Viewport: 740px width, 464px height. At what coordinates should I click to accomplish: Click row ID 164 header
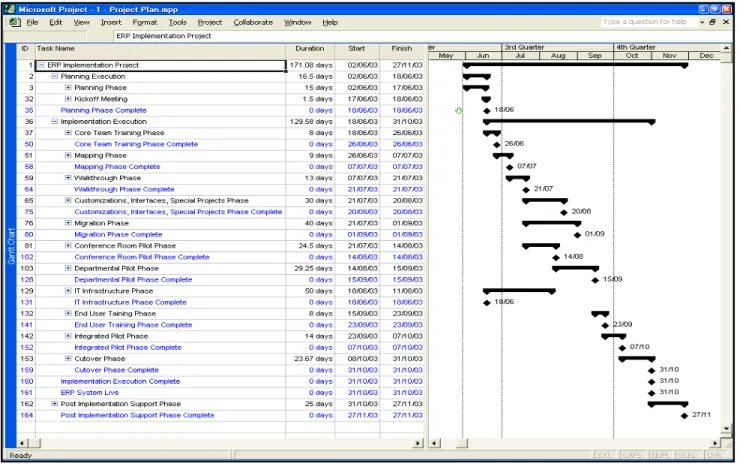coord(26,415)
